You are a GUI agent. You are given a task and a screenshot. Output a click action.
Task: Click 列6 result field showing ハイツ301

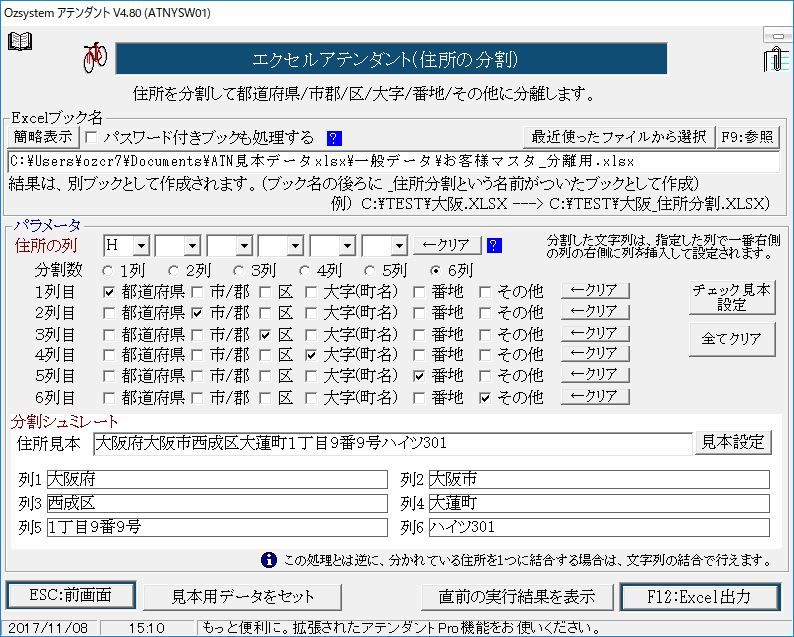599,528
